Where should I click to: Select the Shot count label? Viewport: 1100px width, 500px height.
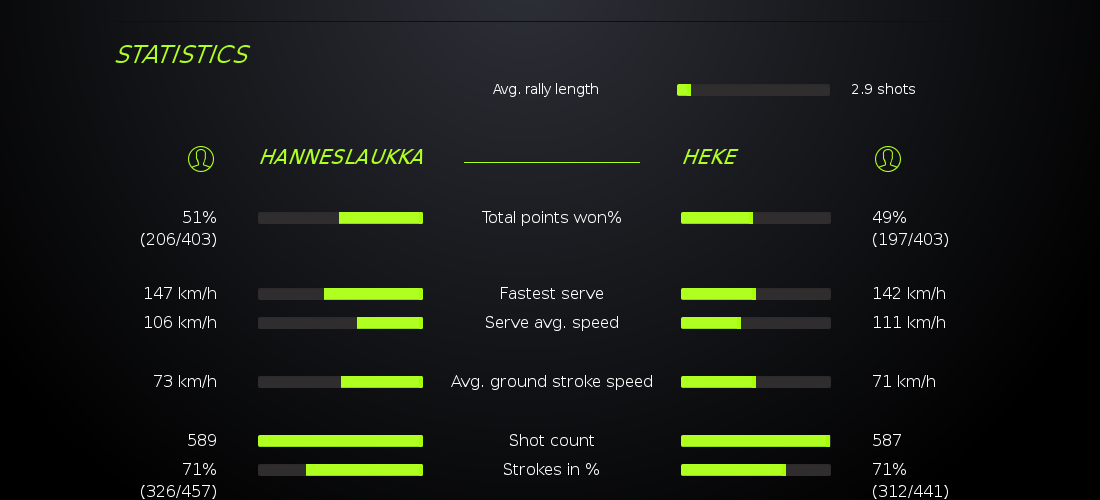pos(551,440)
